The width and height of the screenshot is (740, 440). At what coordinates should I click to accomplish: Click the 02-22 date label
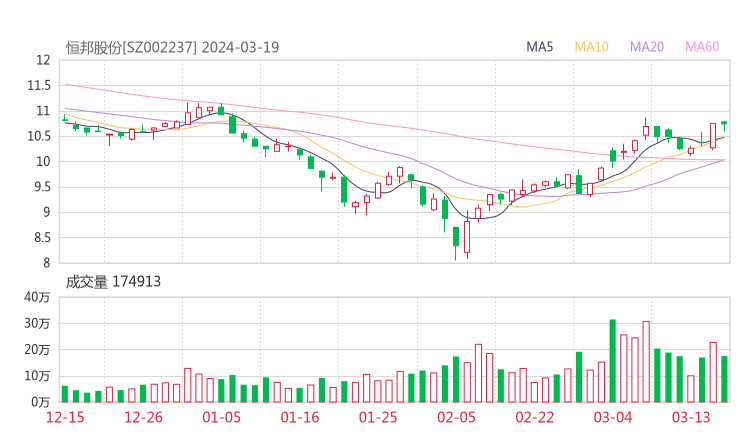tap(535, 417)
